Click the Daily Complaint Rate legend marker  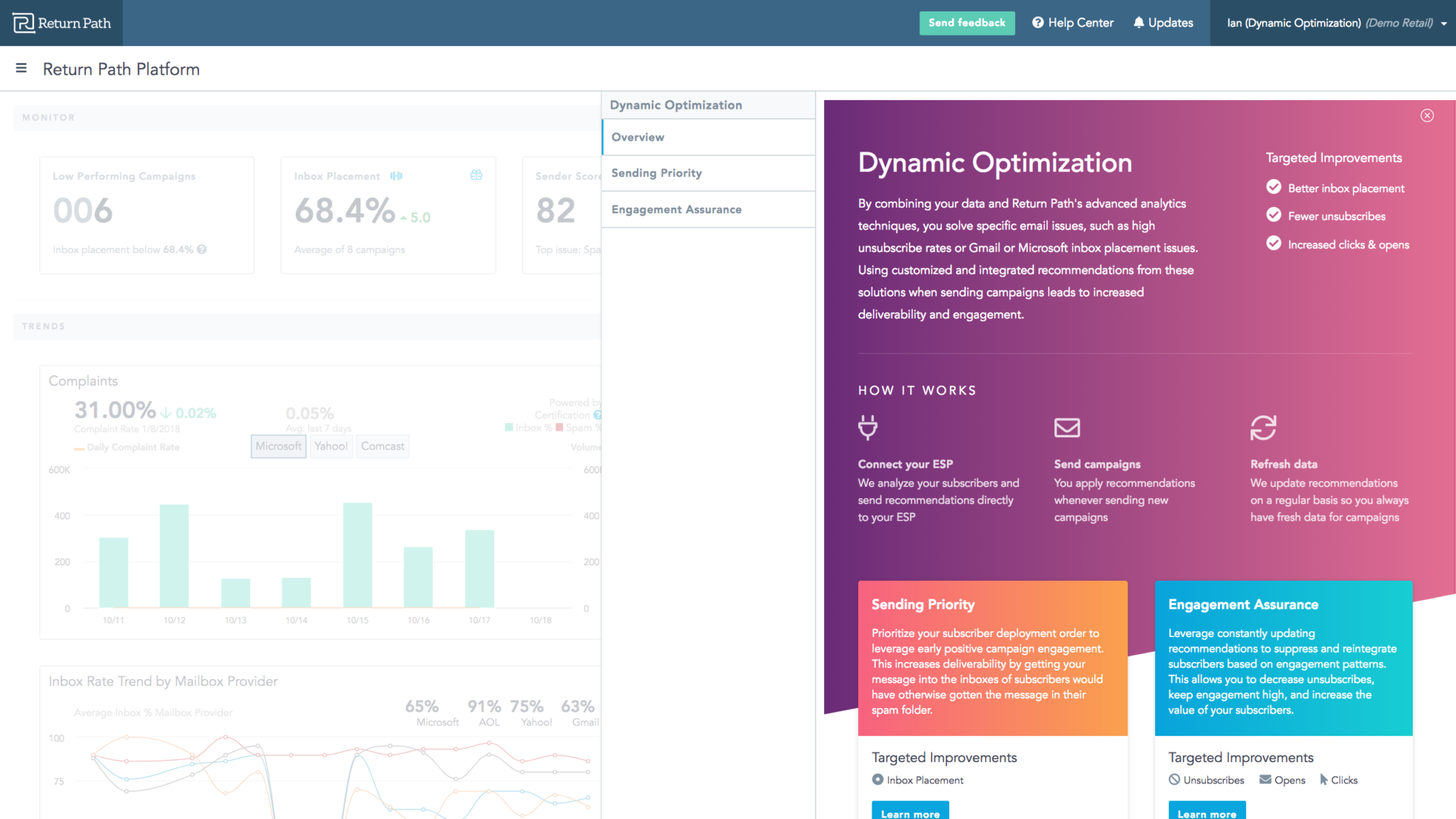(79, 448)
